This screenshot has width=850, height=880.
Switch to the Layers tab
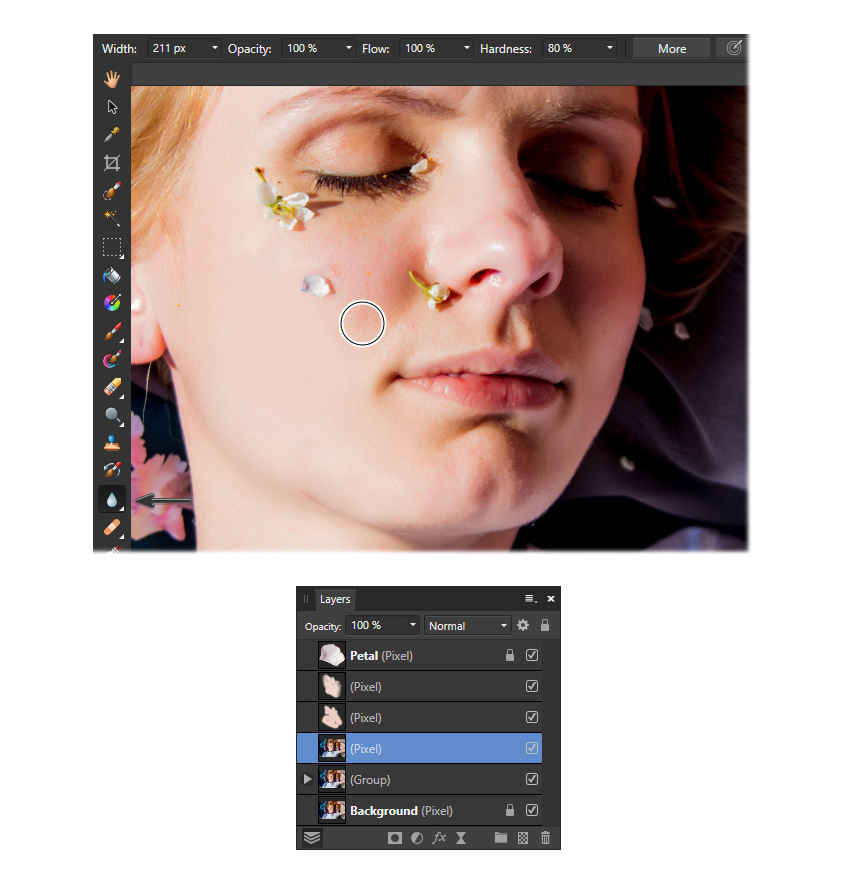(x=335, y=599)
